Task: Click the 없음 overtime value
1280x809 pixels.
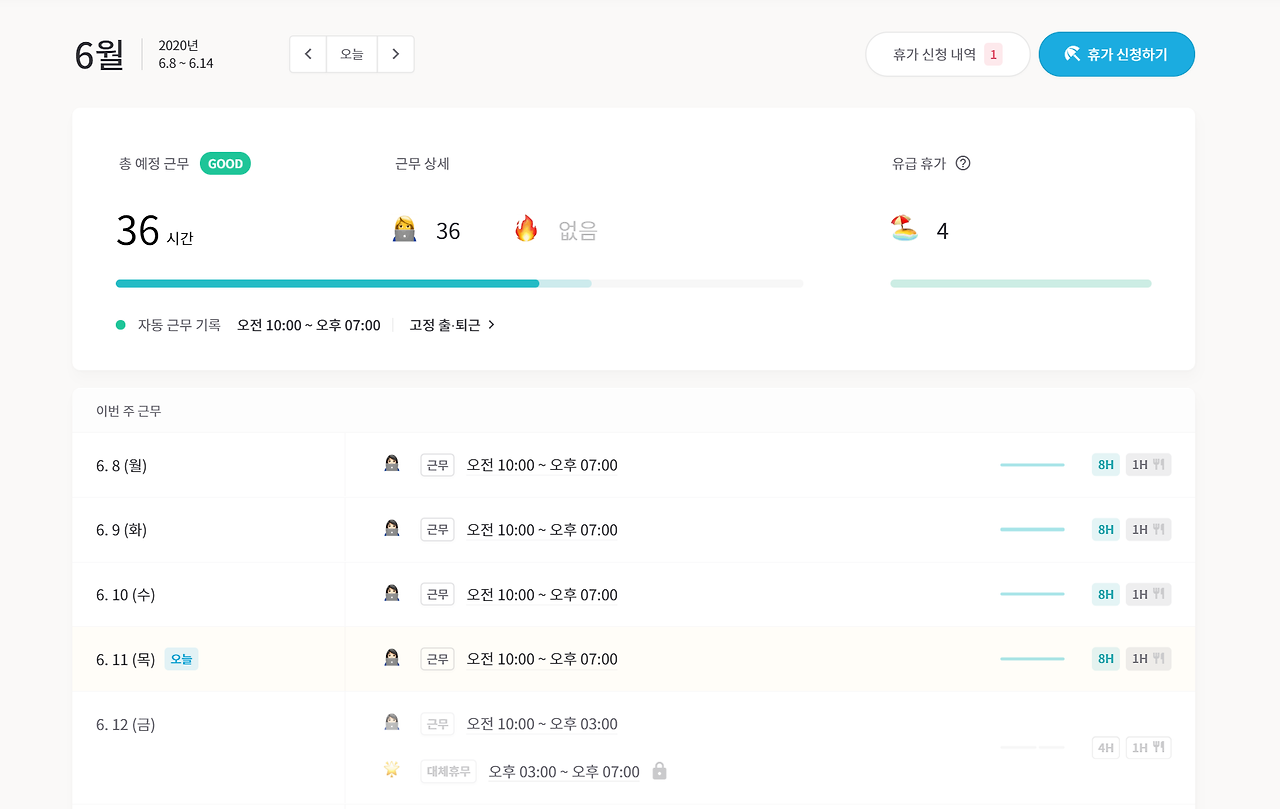Action: pos(578,231)
